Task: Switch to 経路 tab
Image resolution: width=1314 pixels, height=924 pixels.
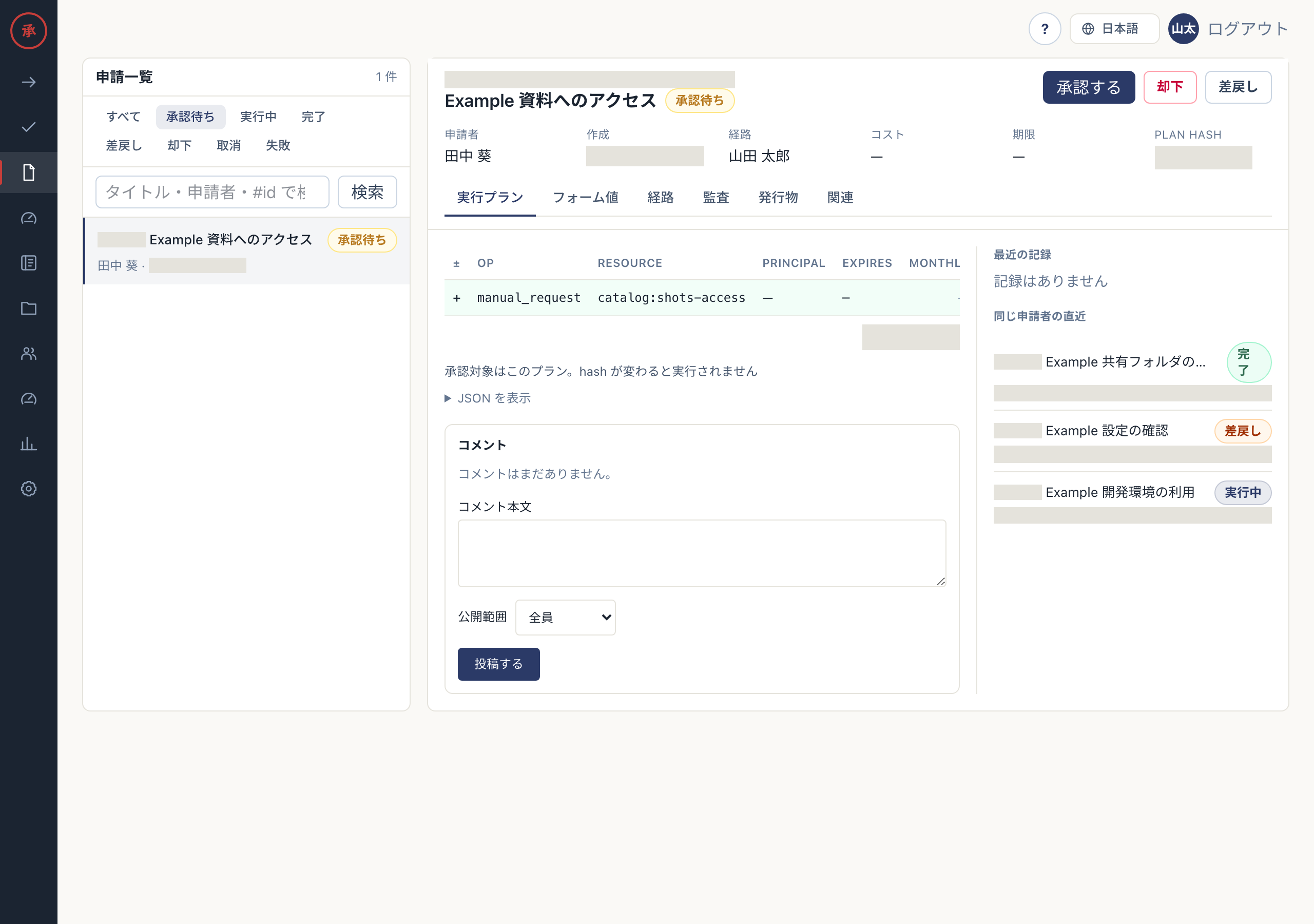Action: point(661,198)
